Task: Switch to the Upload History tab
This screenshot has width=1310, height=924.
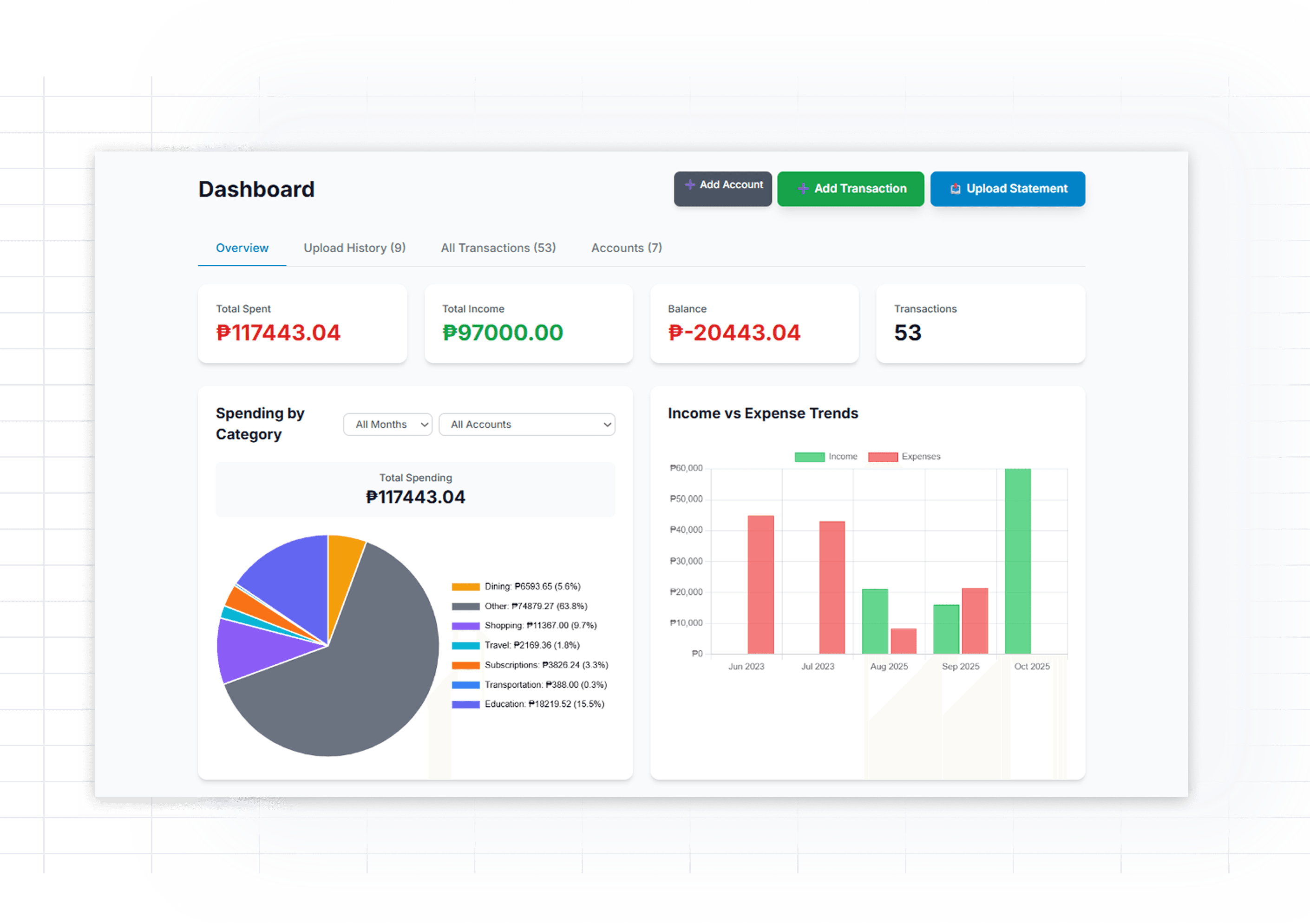Action: [354, 248]
